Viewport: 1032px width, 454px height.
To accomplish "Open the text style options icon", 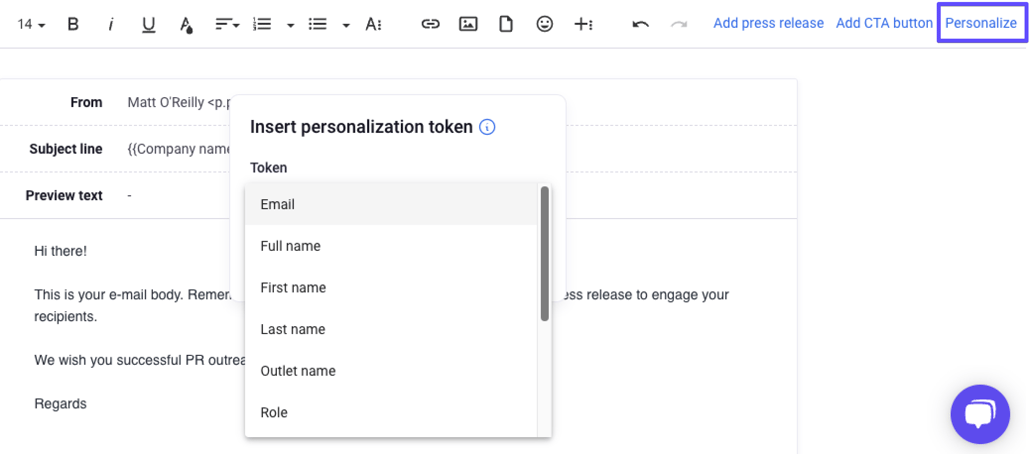I will (373, 24).
